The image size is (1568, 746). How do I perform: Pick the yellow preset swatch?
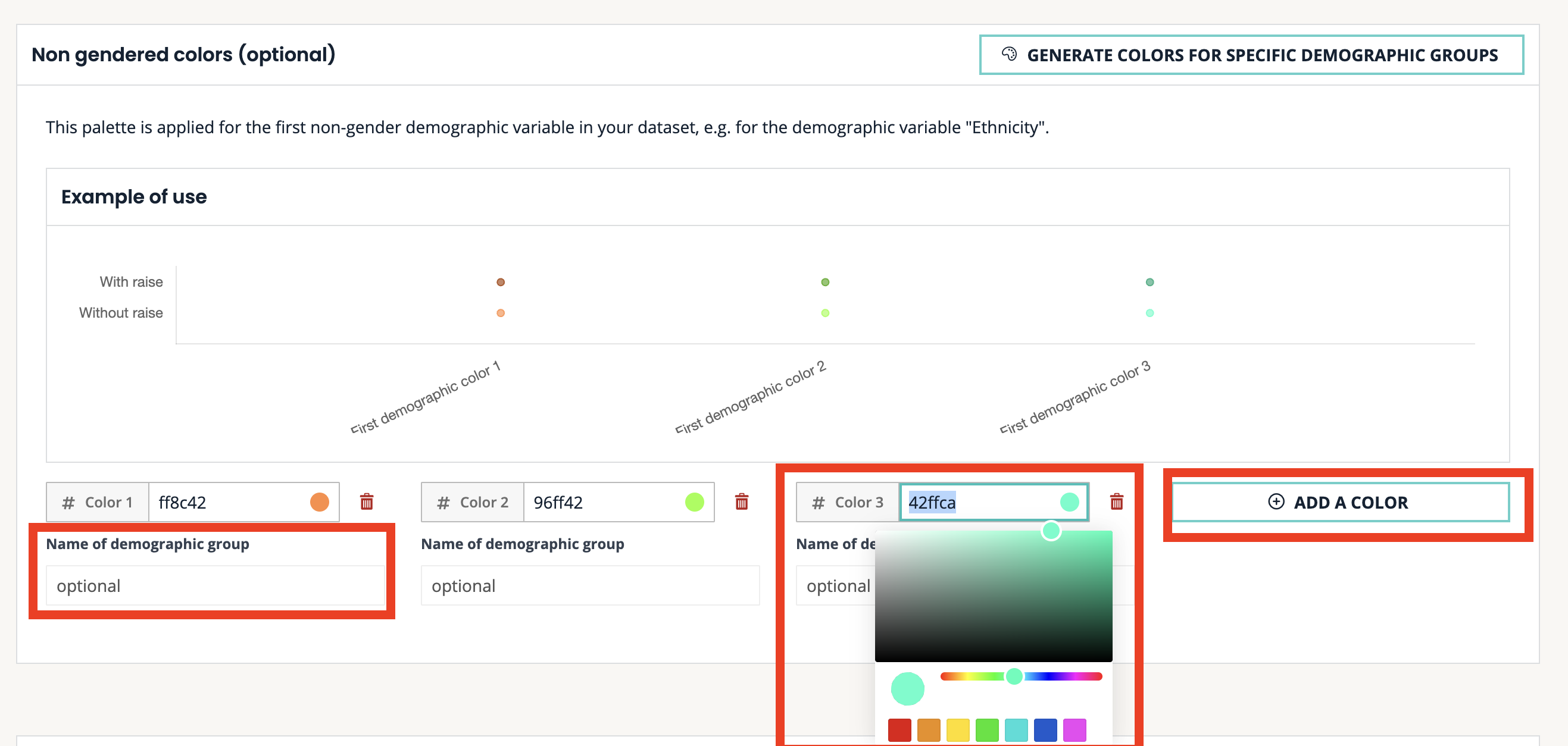tap(957, 729)
